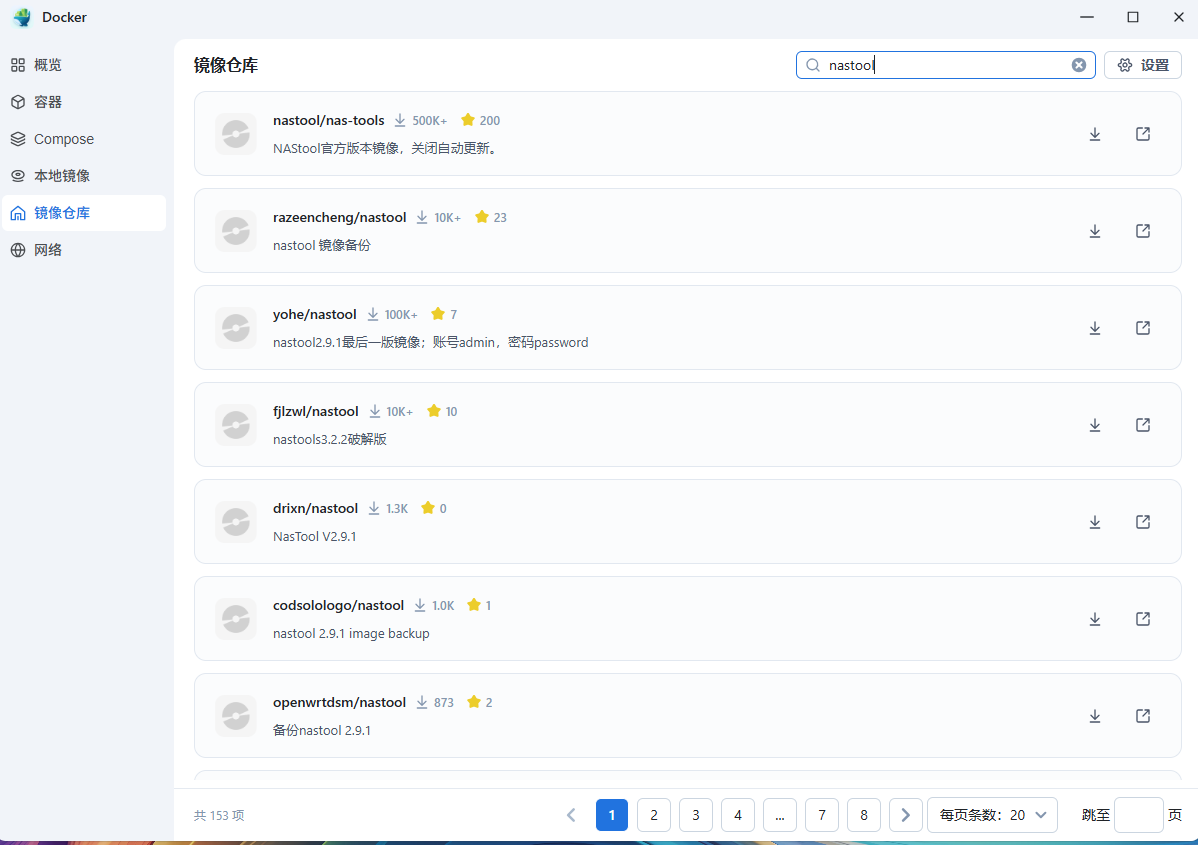Click the search magnifier icon
This screenshot has height=845, width=1198.
tap(813, 65)
